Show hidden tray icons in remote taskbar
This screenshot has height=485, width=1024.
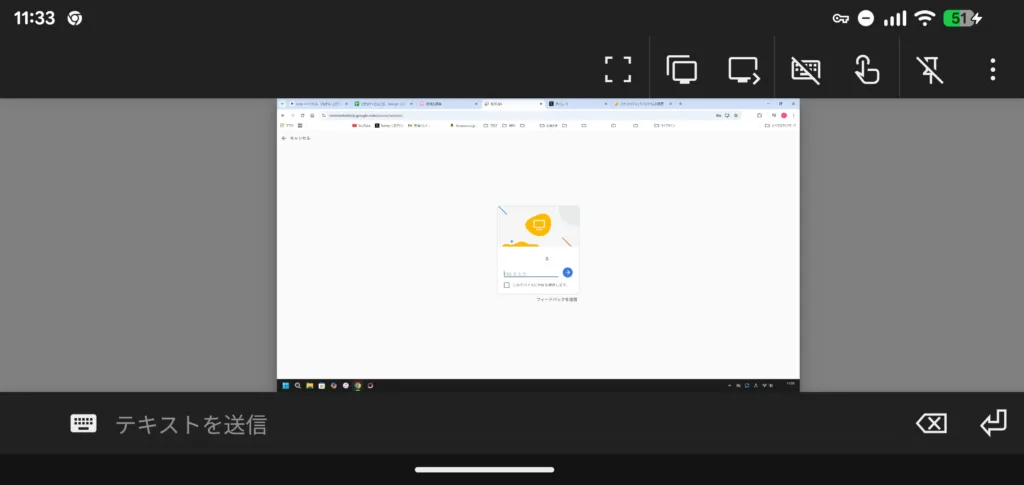point(729,386)
